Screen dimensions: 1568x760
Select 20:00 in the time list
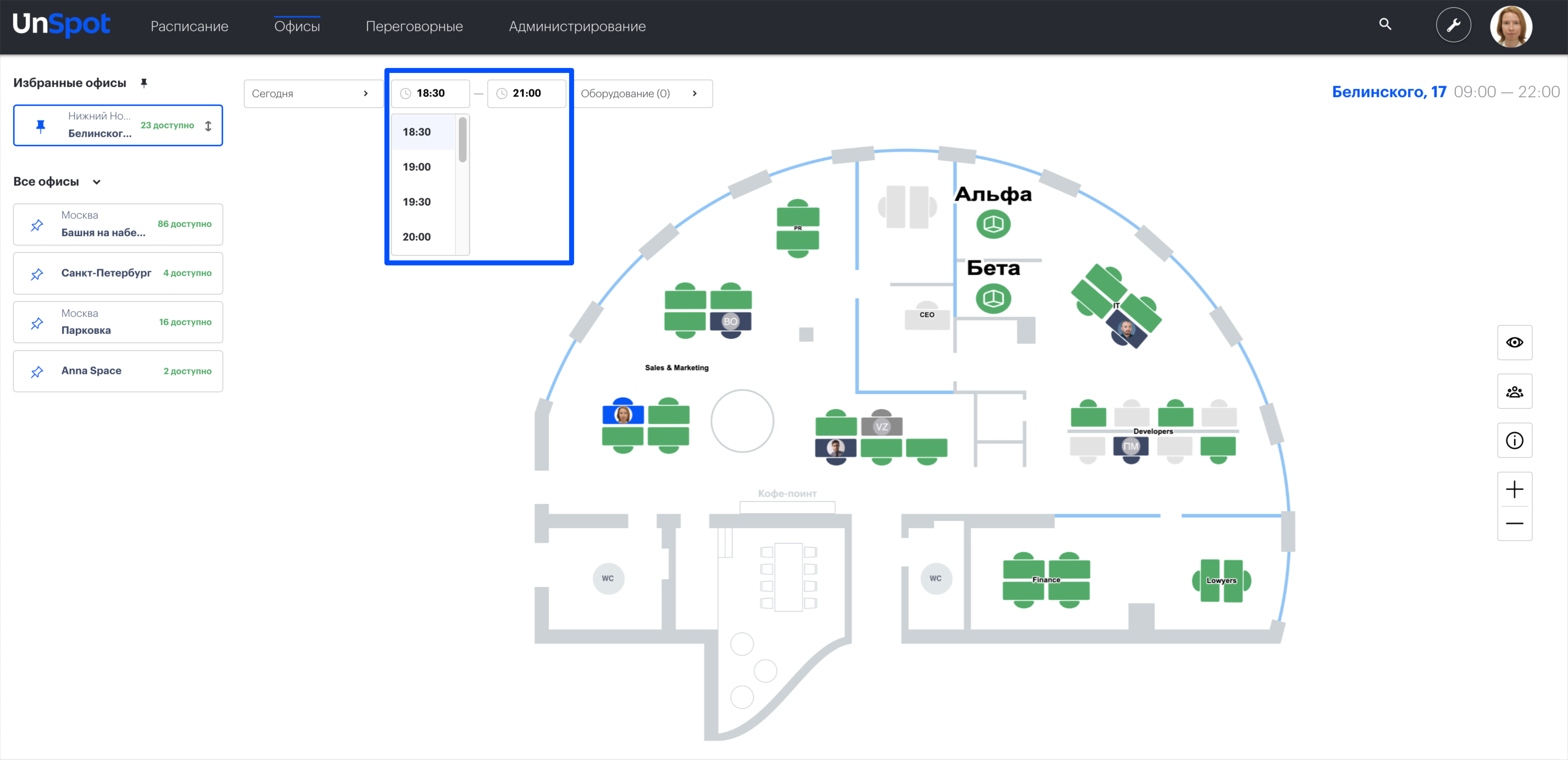(x=424, y=237)
